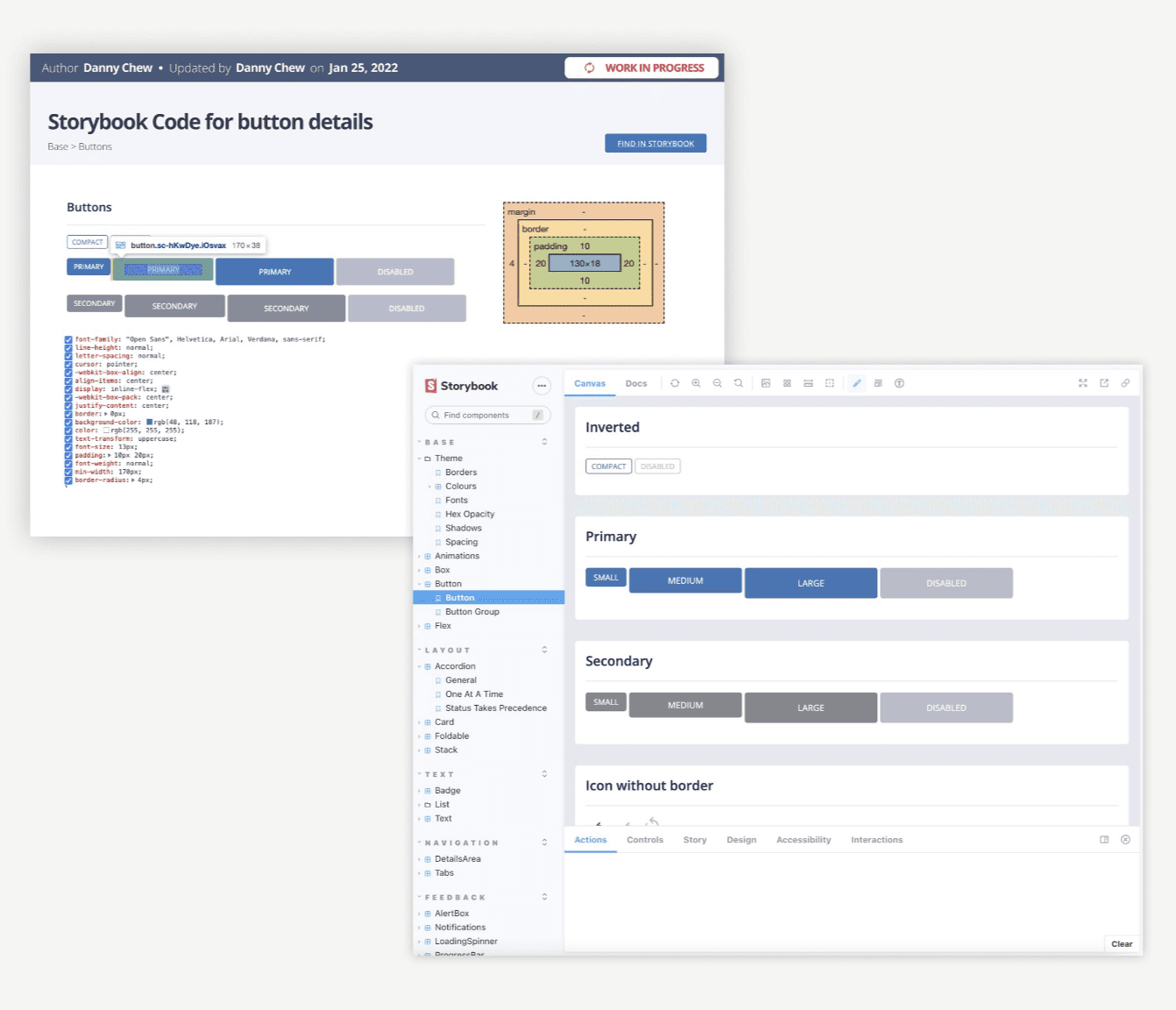The width and height of the screenshot is (1176, 1010).
Task: Uncheck the font-family CSS property
Action: [68, 339]
